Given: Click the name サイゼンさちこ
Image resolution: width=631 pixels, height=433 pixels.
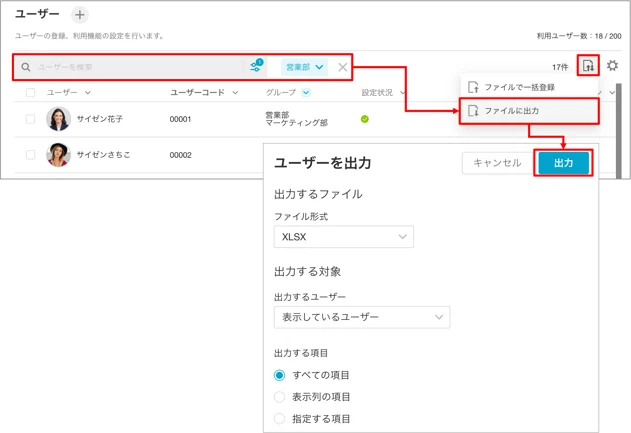Looking at the screenshot, I should pyautogui.click(x=103, y=155).
